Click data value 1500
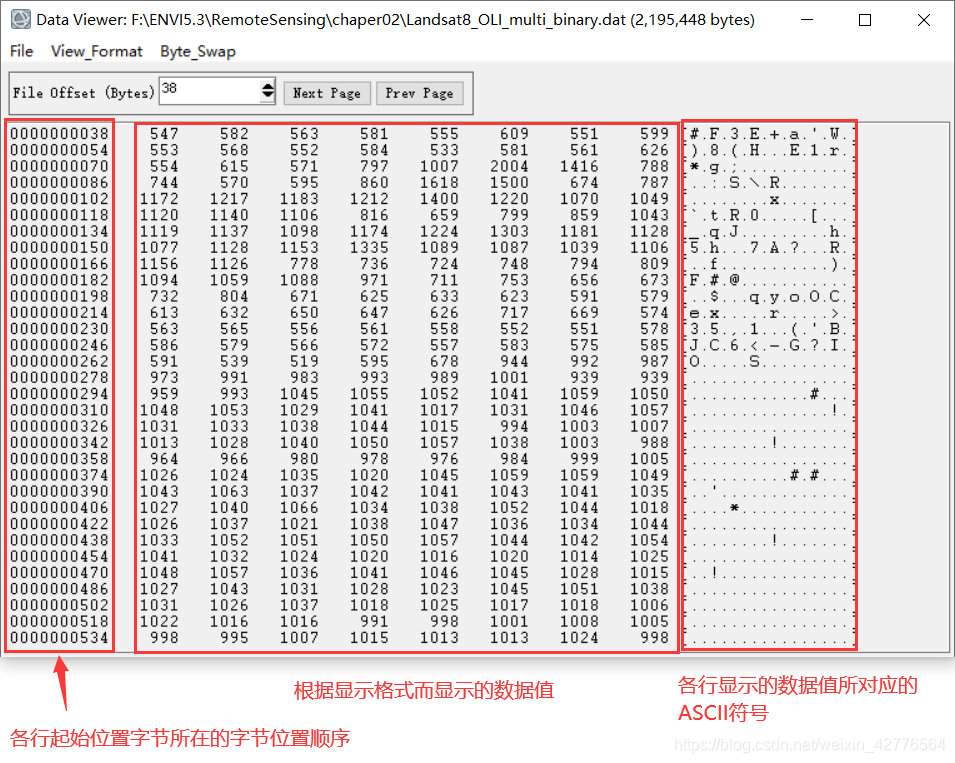Screen dimensions: 955x763 (509, 182)
